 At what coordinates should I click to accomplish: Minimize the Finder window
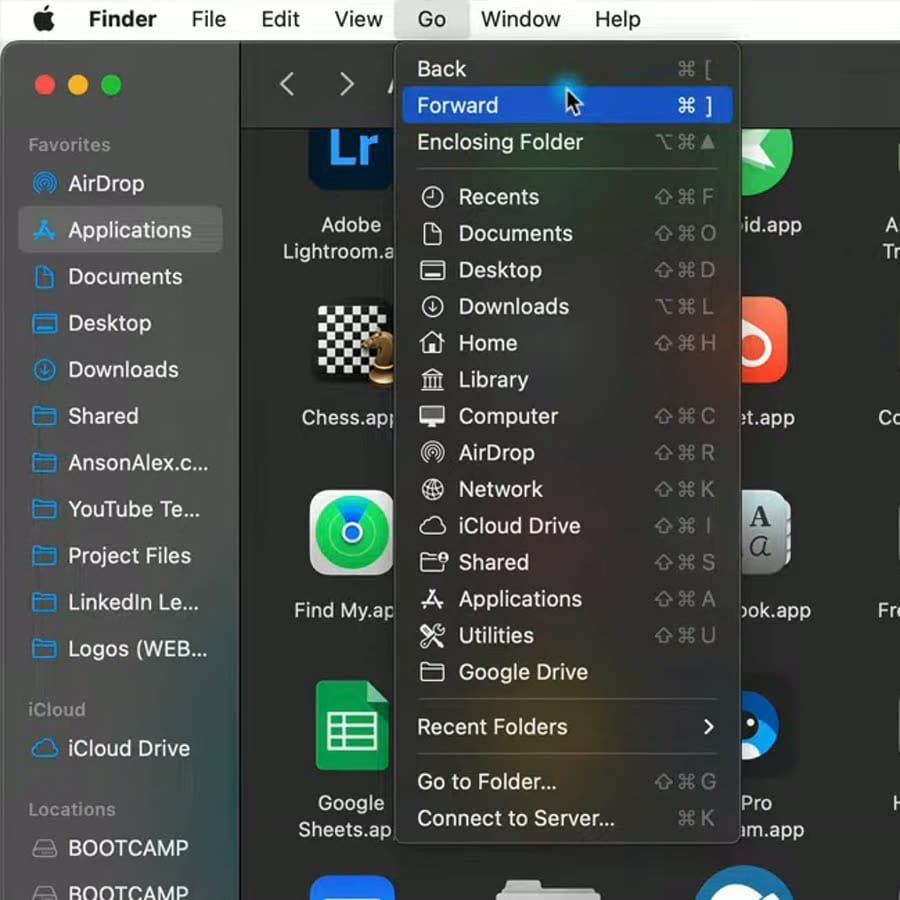pos(78,85)
